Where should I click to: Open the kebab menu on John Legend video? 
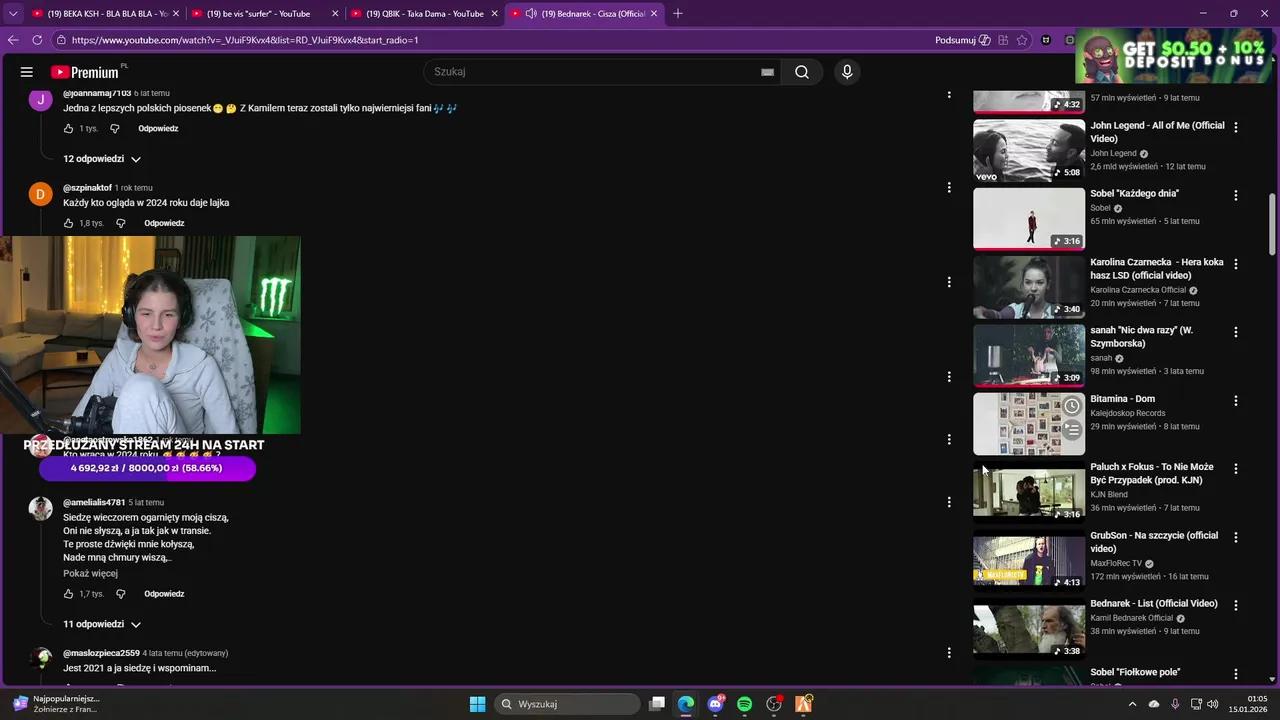click(1236, 127)
